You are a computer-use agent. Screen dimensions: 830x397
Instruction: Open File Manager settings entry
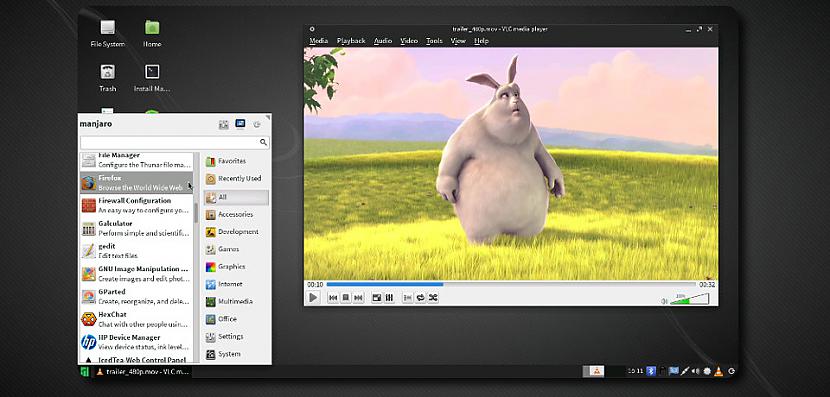[x=137, y=161]
